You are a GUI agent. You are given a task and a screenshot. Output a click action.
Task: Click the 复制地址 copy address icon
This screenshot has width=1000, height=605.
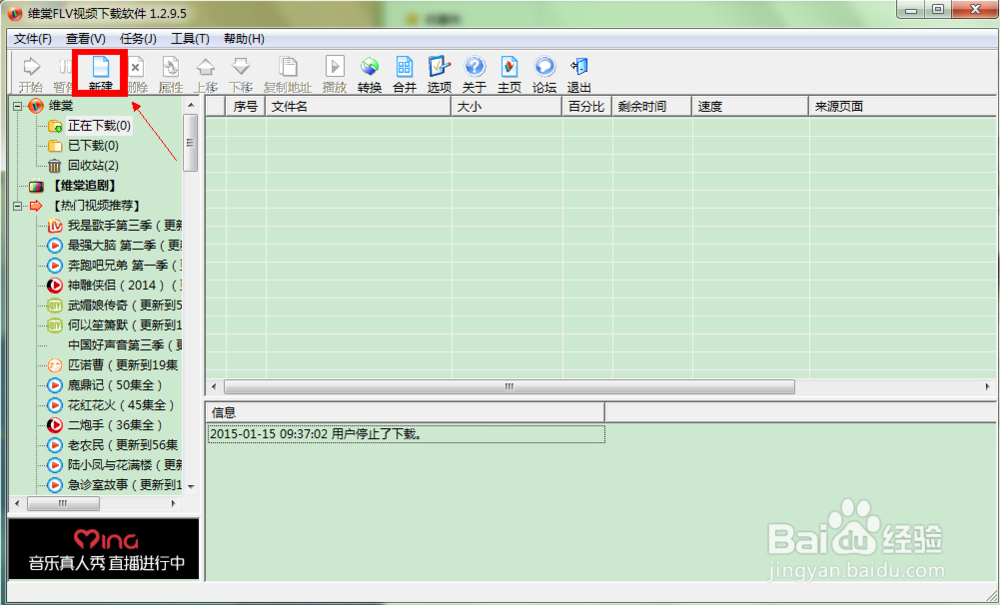pyautogui.click(x=288, y=74)
